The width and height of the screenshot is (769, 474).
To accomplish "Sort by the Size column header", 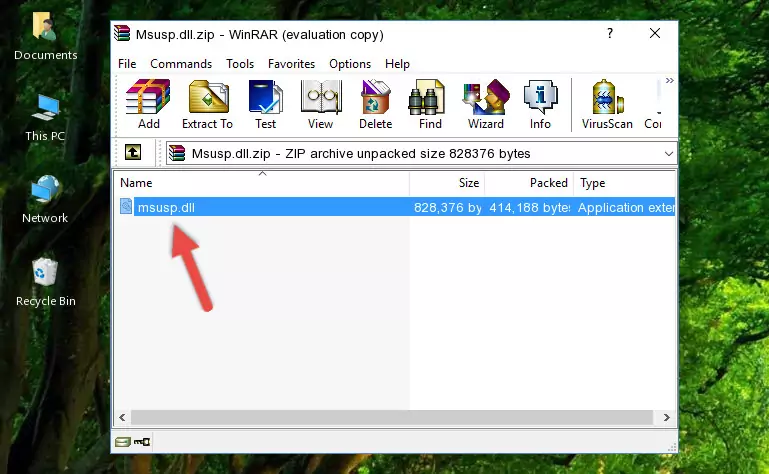I will tap(447, 183).
